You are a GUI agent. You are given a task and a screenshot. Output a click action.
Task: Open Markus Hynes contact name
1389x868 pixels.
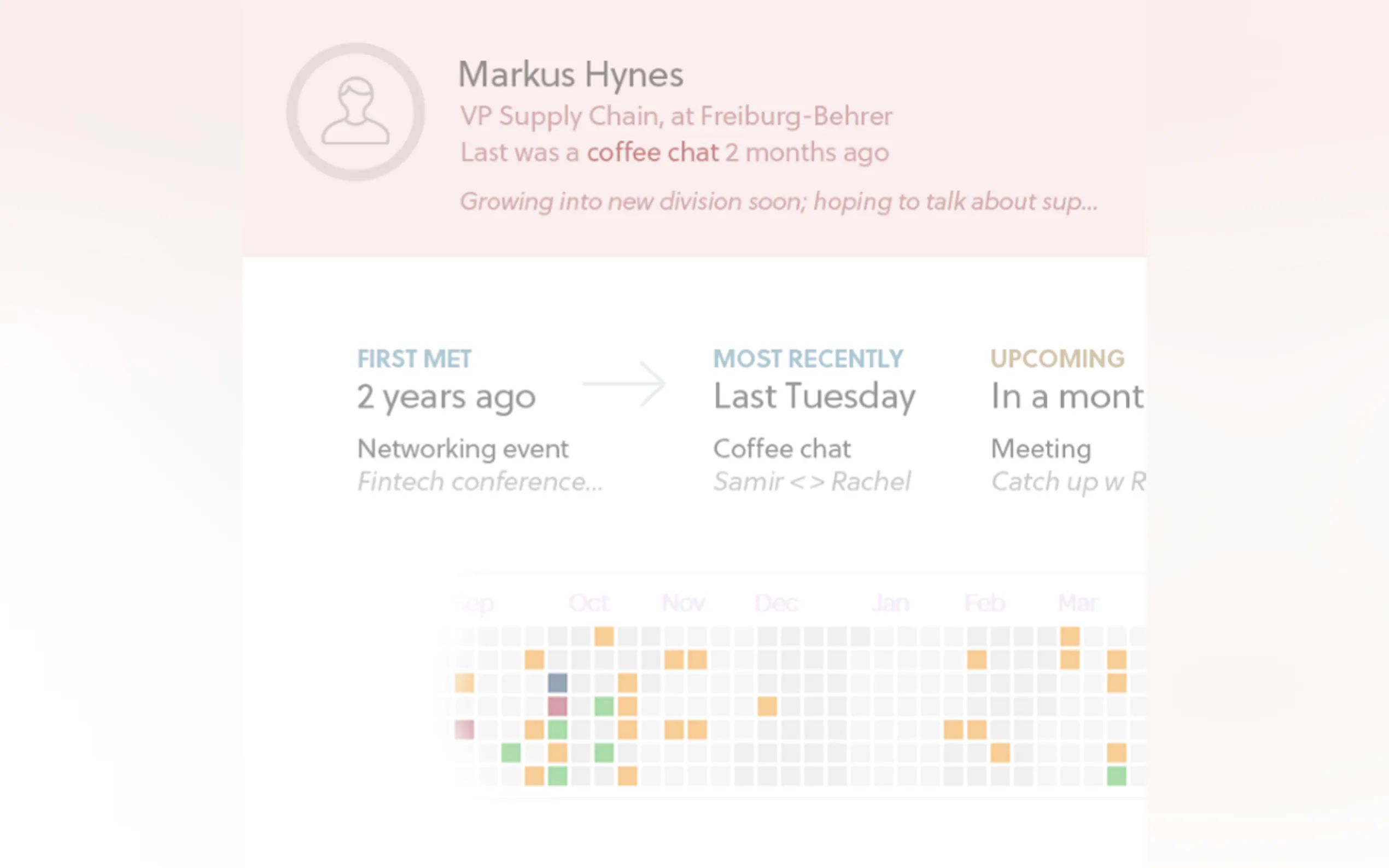point(570,75)
